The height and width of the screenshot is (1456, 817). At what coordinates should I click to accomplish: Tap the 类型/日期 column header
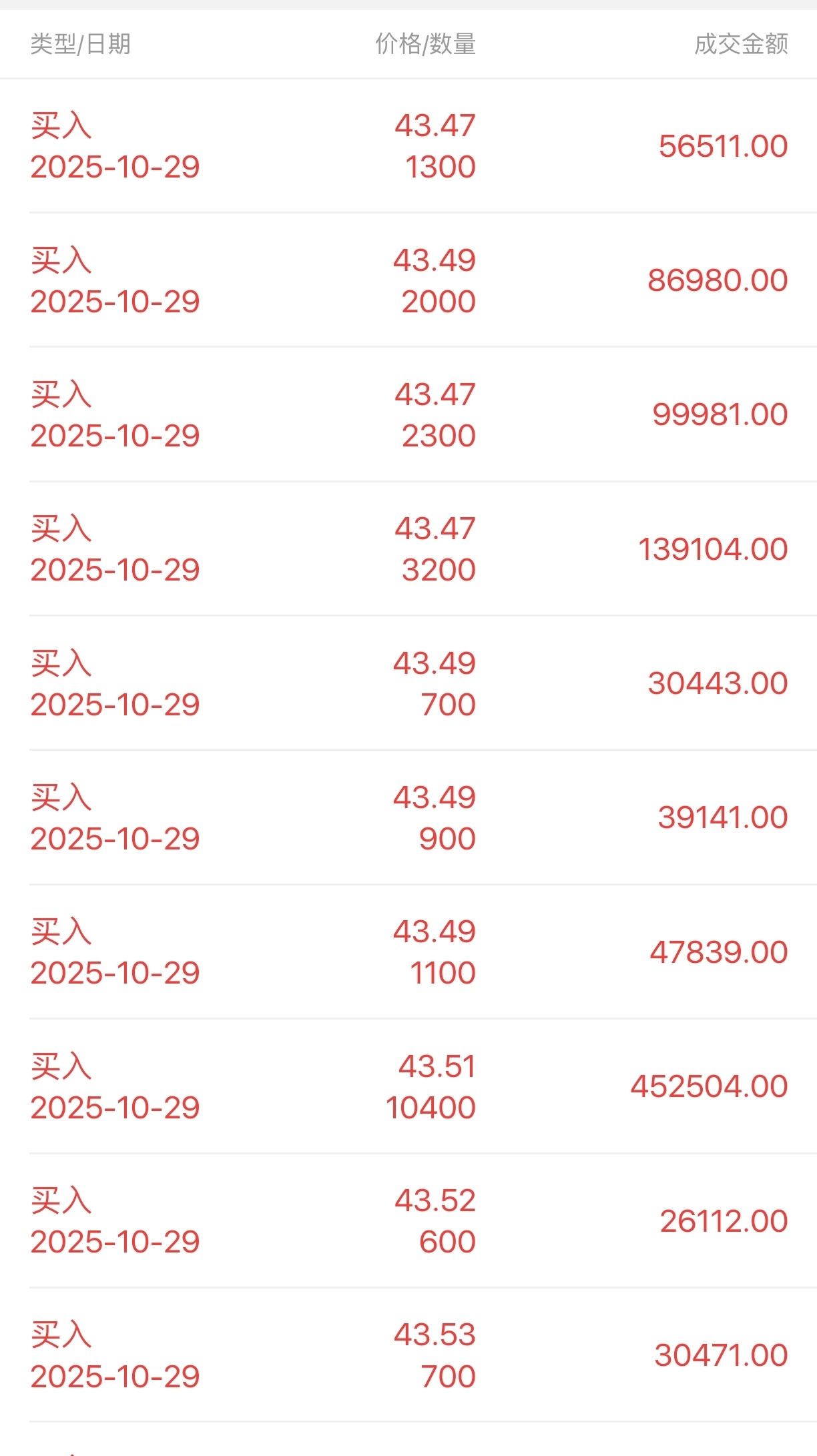point(80,44)
